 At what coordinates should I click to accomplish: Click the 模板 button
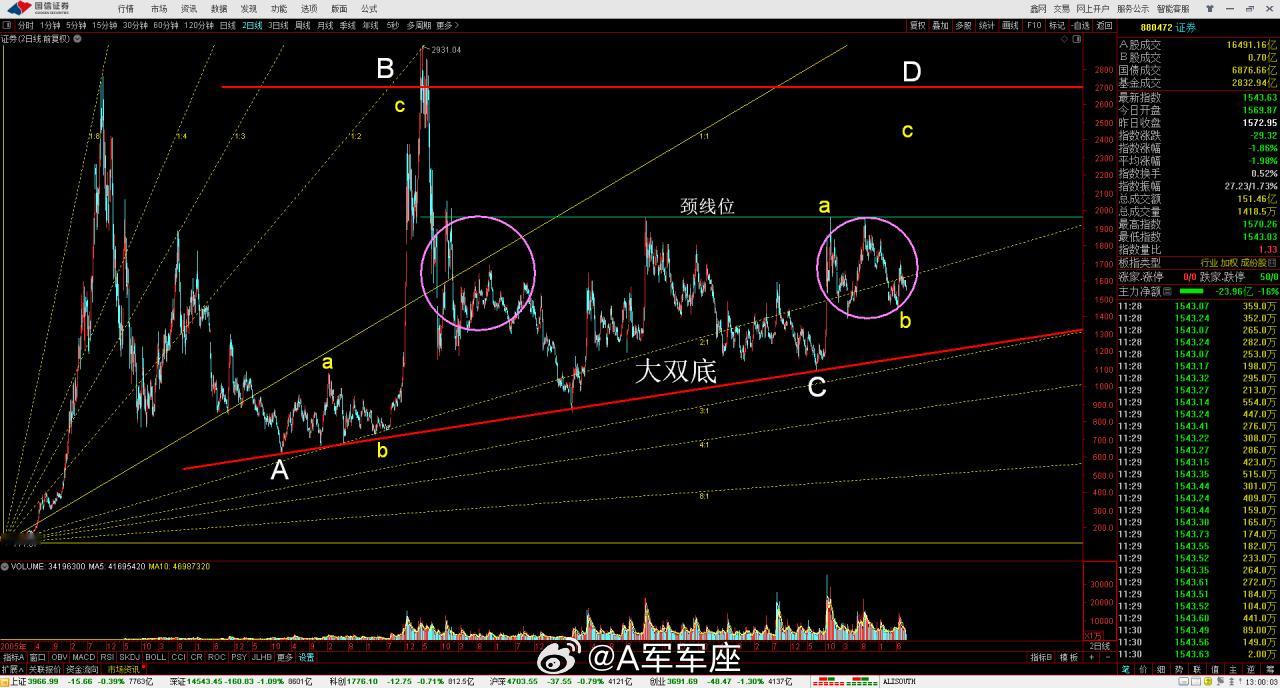pos(1068,658)
